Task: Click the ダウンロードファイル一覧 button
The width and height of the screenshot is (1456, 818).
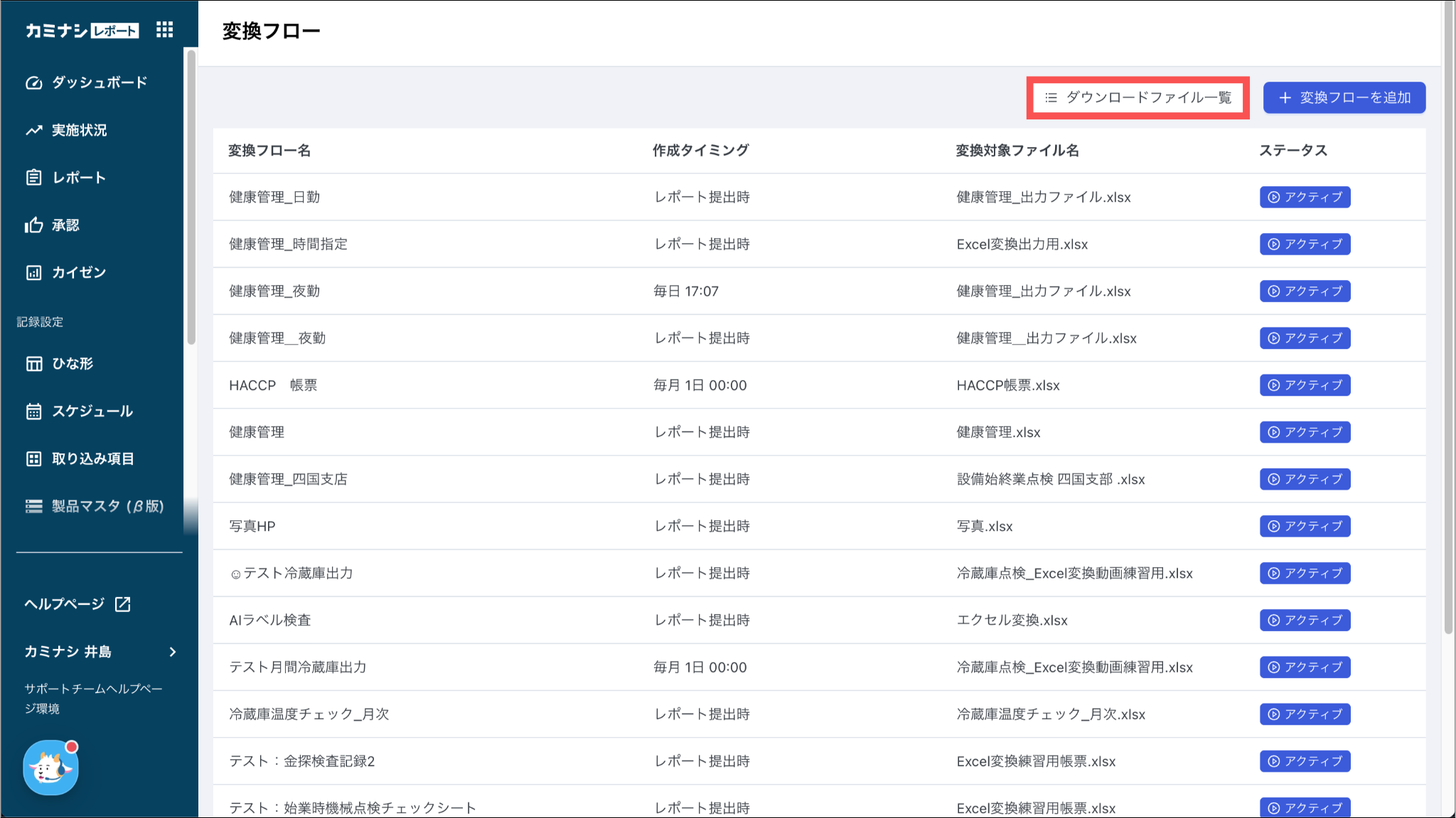Action: [1137, 97]
